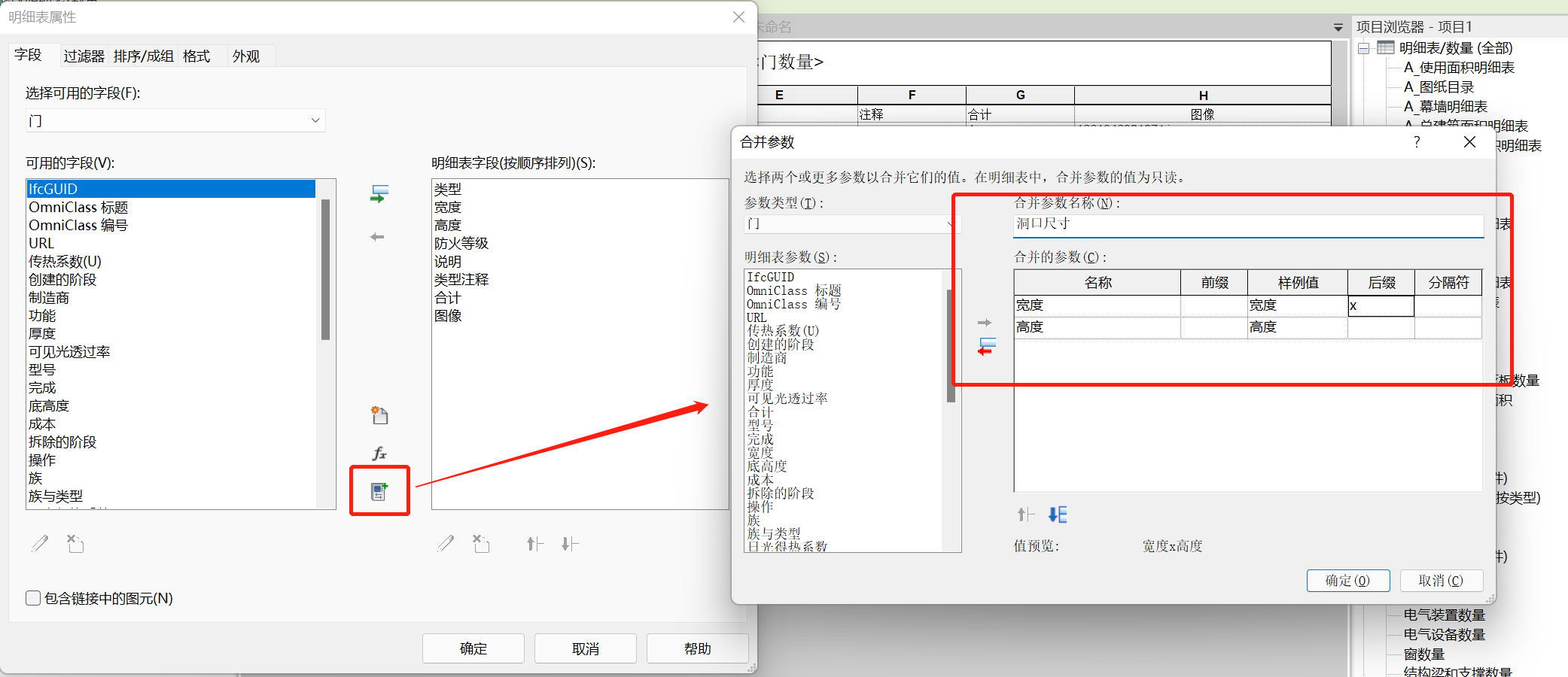The width and height of the screenshot is (1568, 677).
Task: Select 日光得热系数 in 明细表参数 list
Action: 787,547
